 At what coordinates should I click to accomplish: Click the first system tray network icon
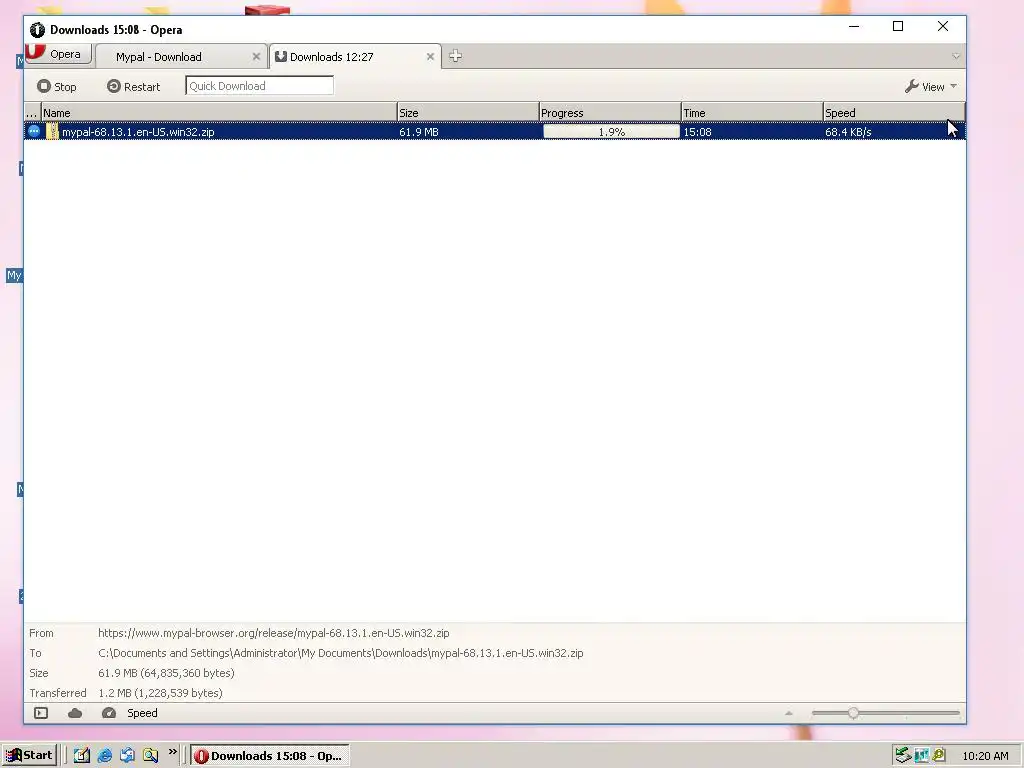(x=903, y=756)
